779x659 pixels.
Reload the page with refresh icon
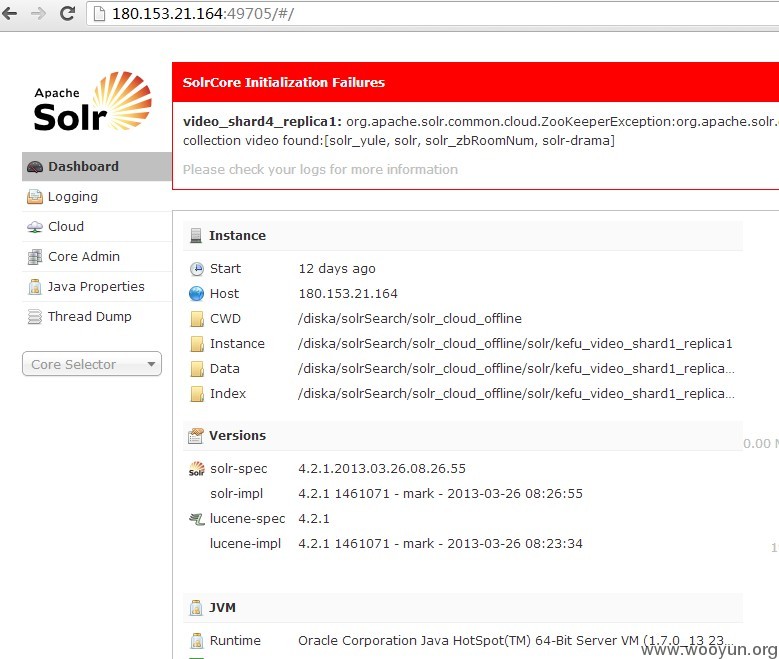tap(67, 13)
